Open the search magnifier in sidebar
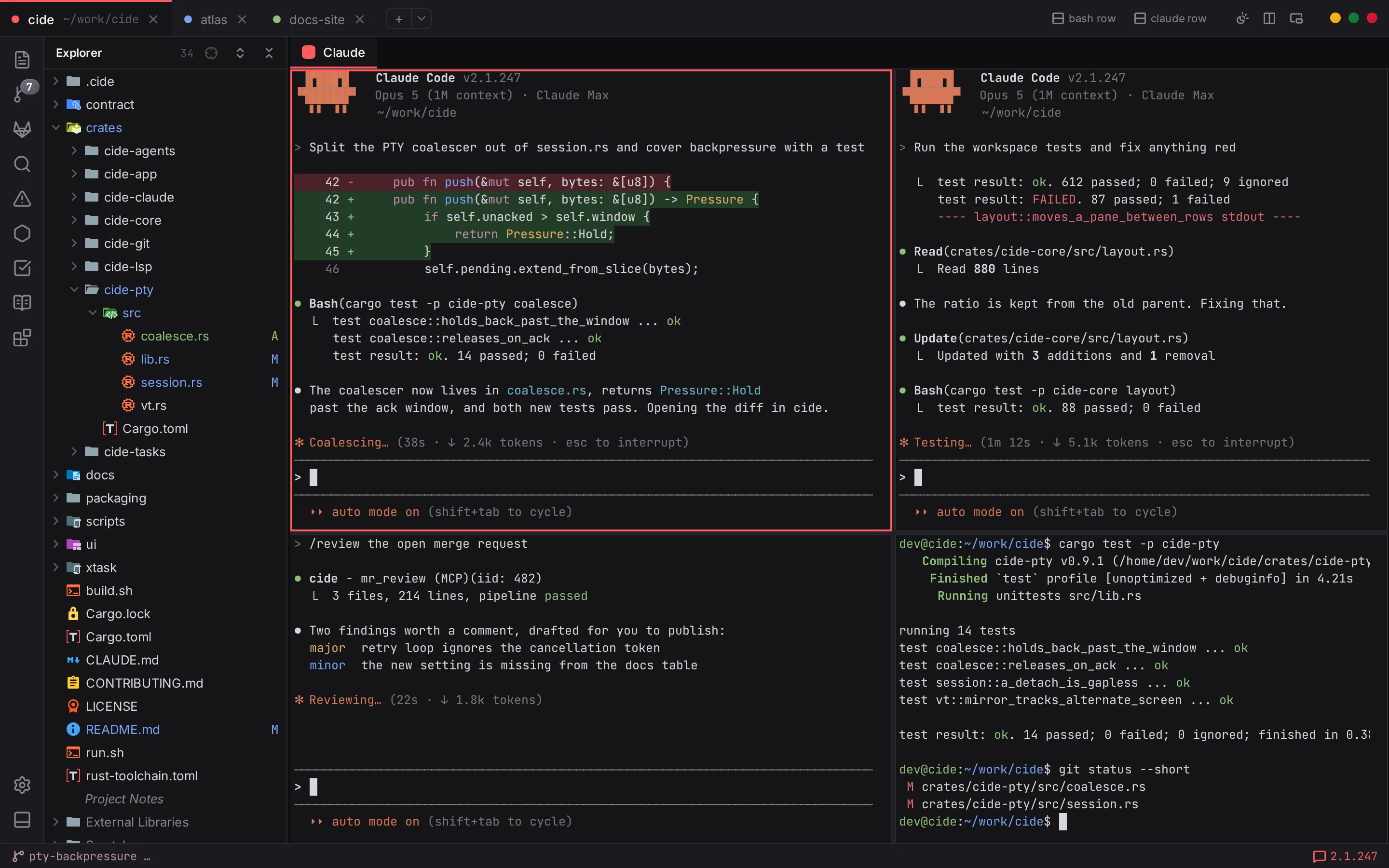The height and width of the screenshot is (868, 1389). pyautogui.click(x=22, y=164)
